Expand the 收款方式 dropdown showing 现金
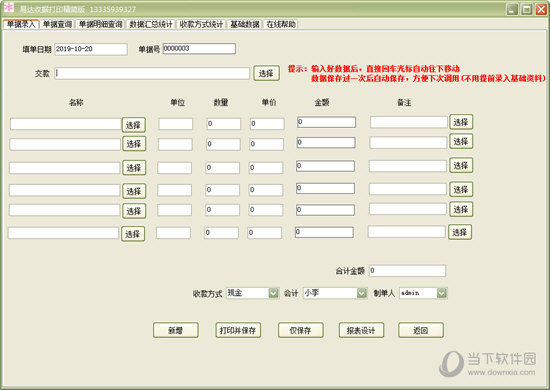 pyautogui.click(x=274, y=293)
